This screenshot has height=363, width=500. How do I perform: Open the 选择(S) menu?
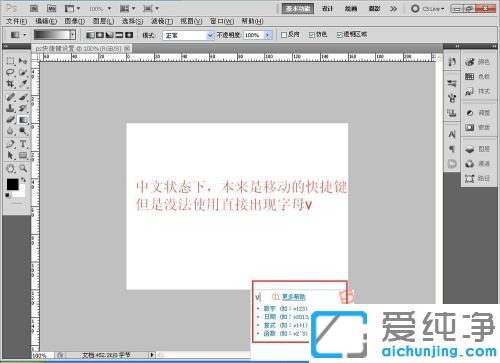click(132, 21)
